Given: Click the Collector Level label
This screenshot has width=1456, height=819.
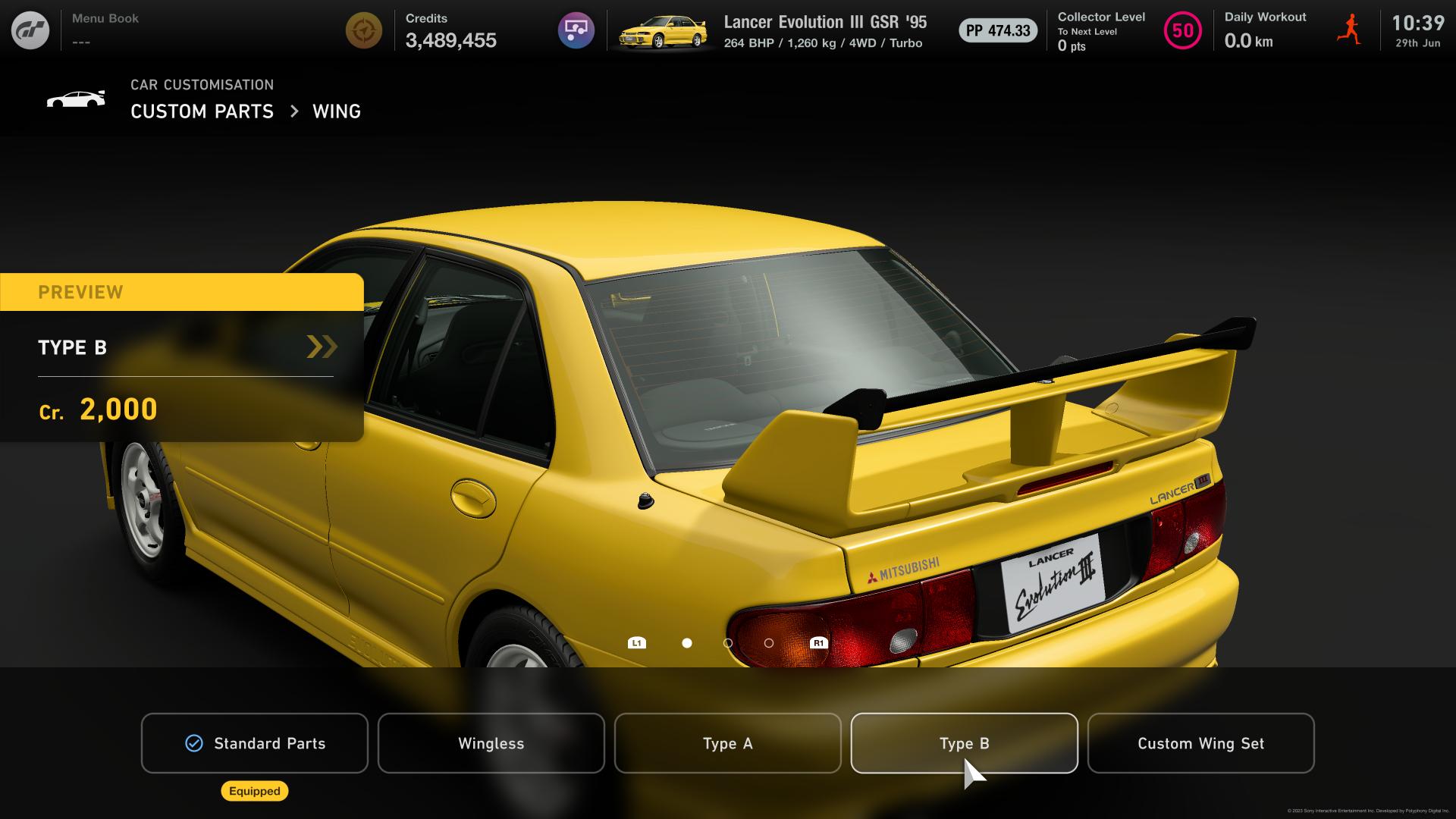Looking at the screenshot, I should click(1101, 17).
